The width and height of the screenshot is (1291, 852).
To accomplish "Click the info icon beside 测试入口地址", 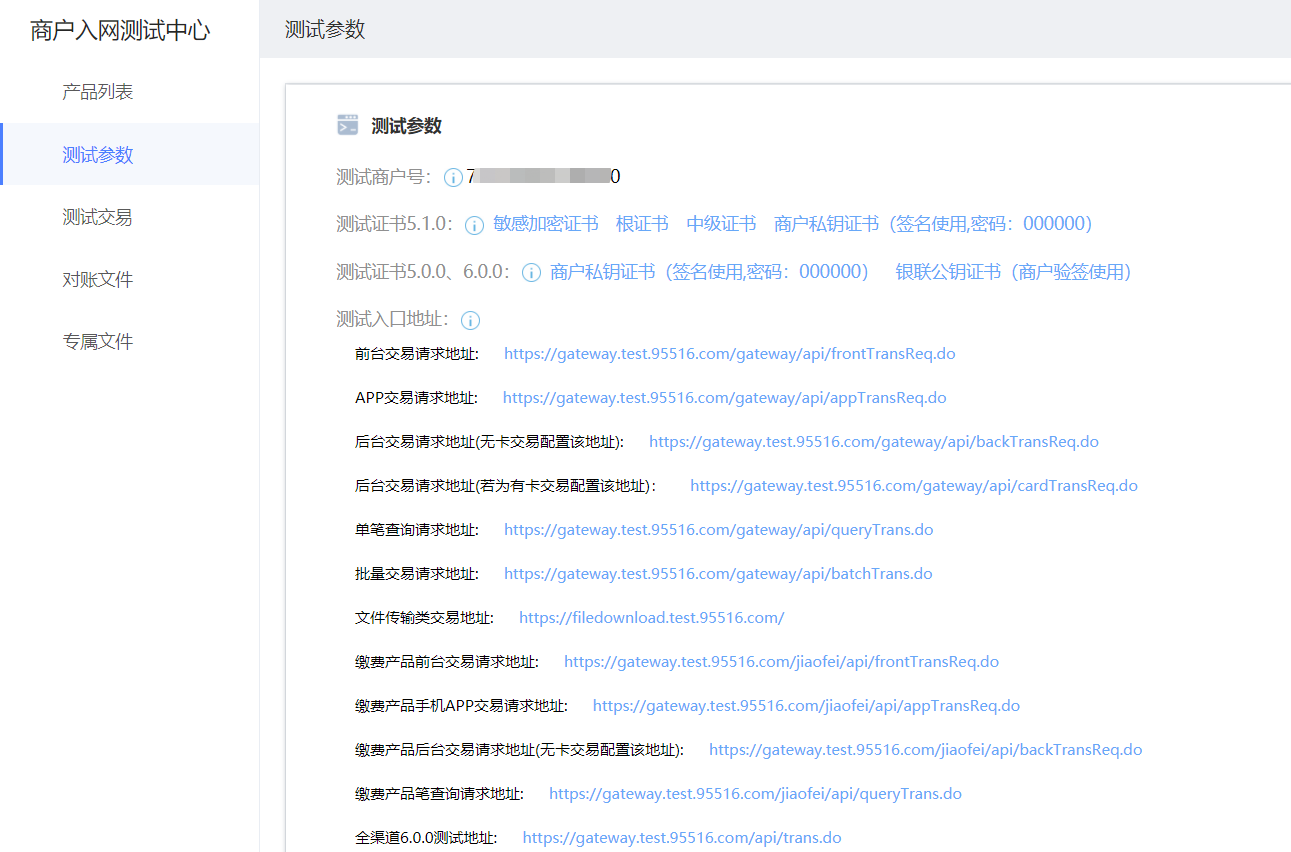I will tap(469, 321).
